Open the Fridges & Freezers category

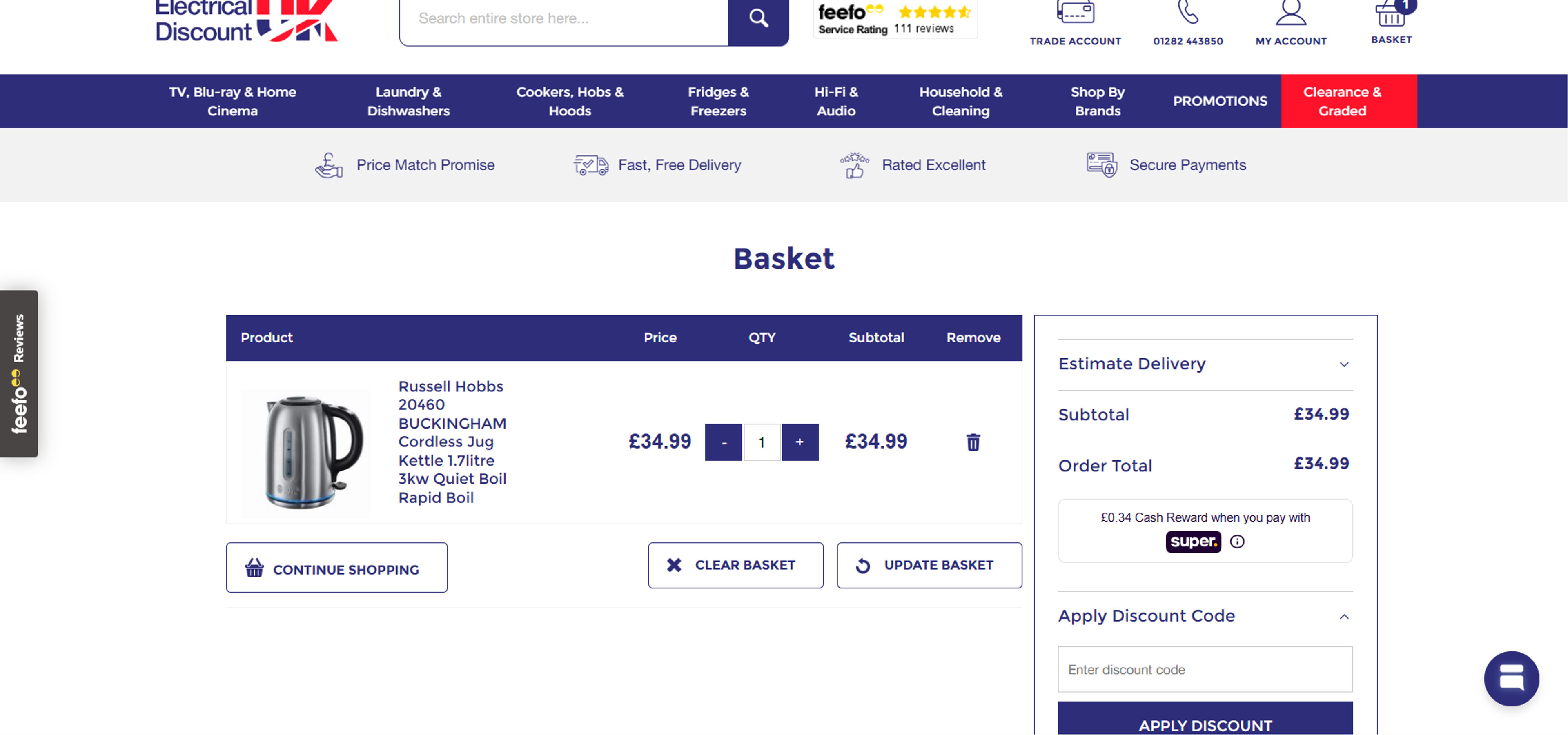click(x=718, y=101)
